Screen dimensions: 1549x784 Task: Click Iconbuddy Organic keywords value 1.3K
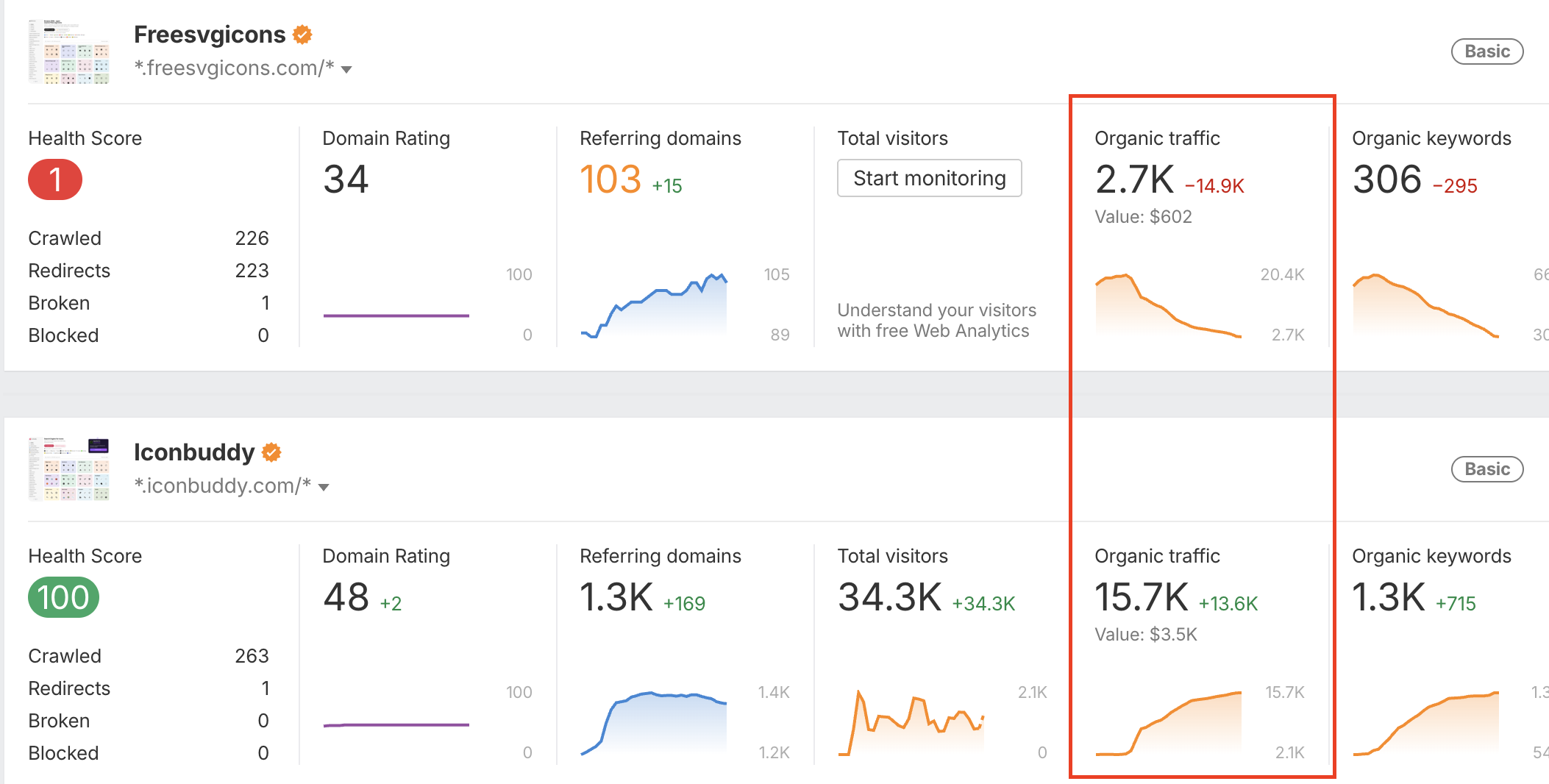[x=1389, y=597]
